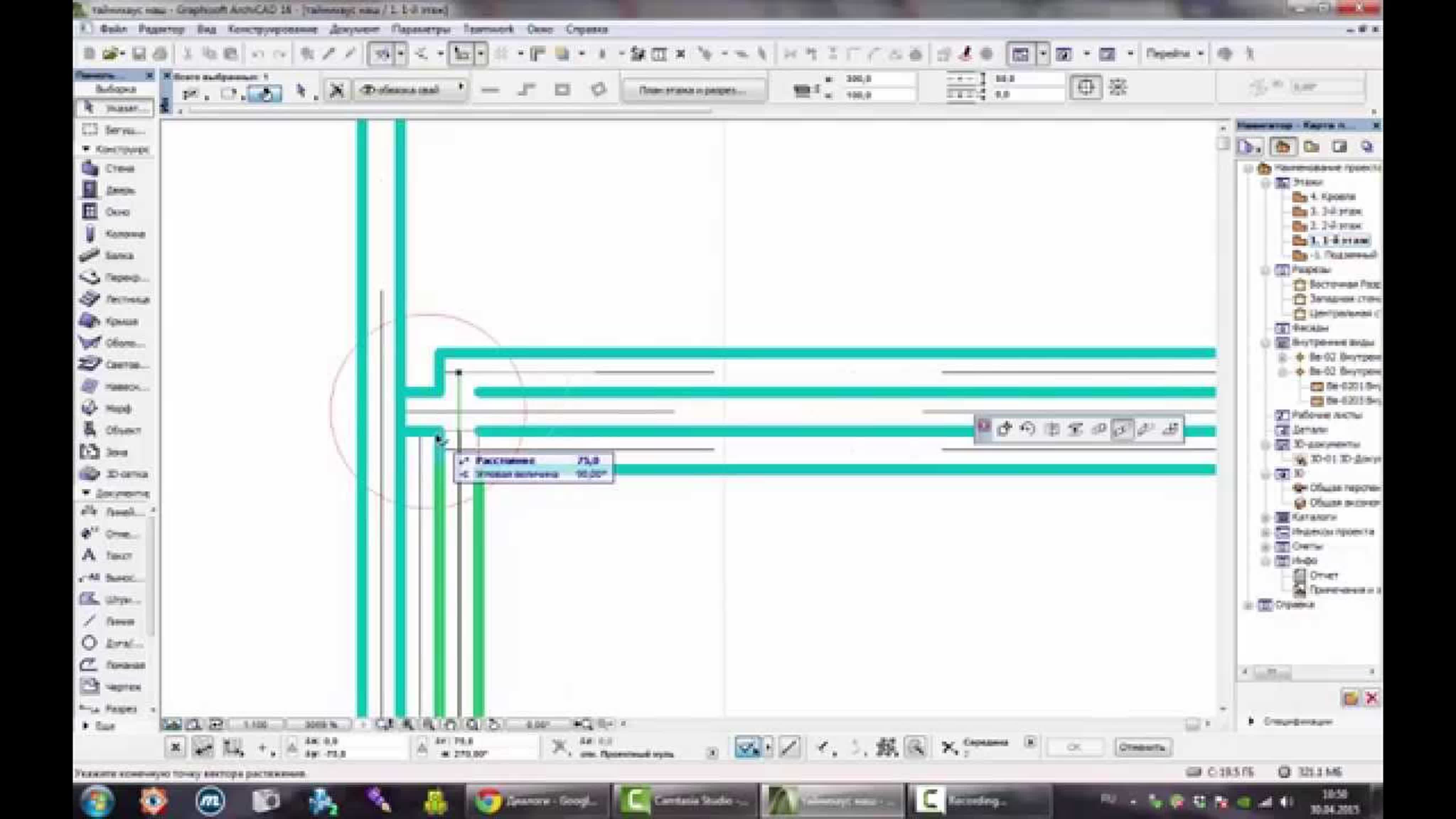Toggle the straight wall geometry method

click(490, 89)
